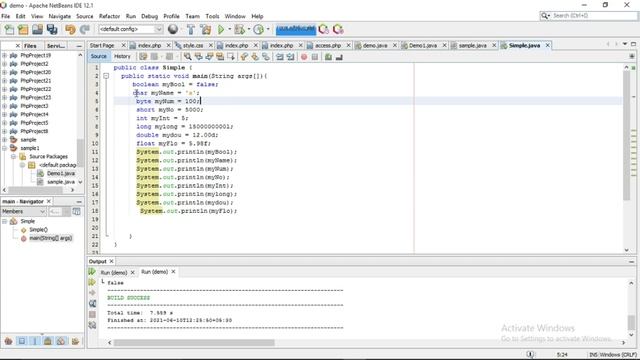
Task: Click the Save All toolbar icon
Action: (52, 29)
